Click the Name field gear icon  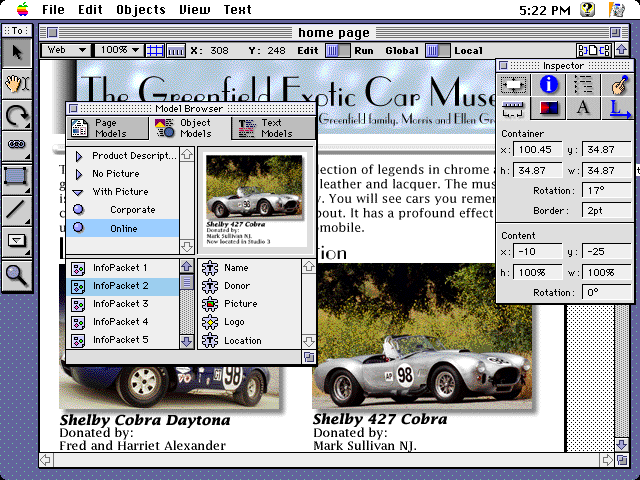tap(210, 268)
